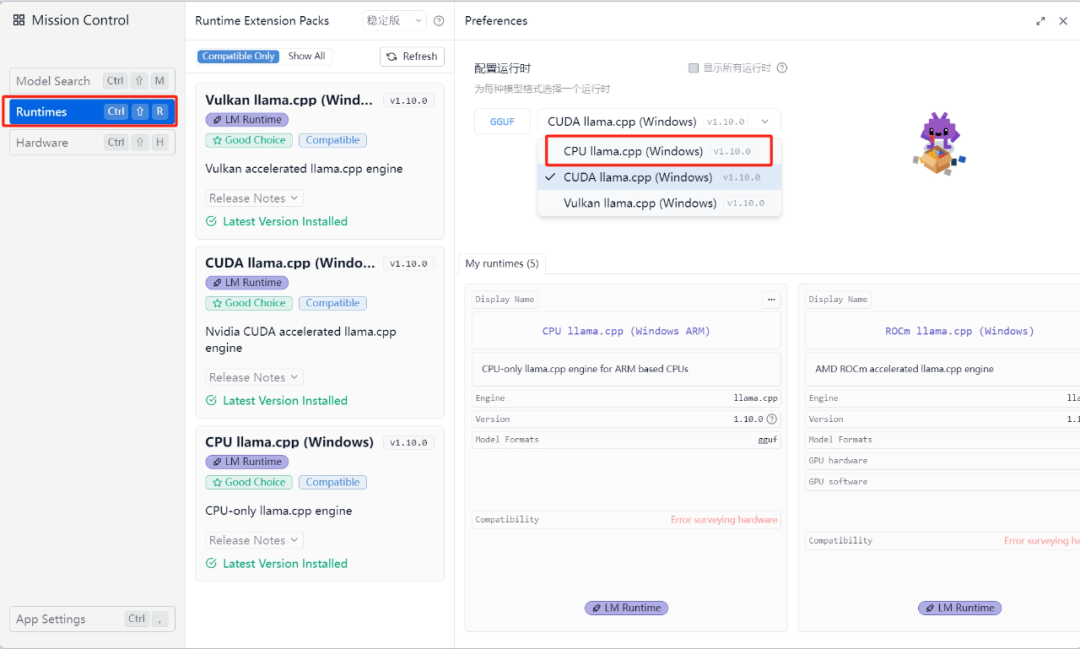Click the CPU card Good Choice badge

click(x=249, y=482)
